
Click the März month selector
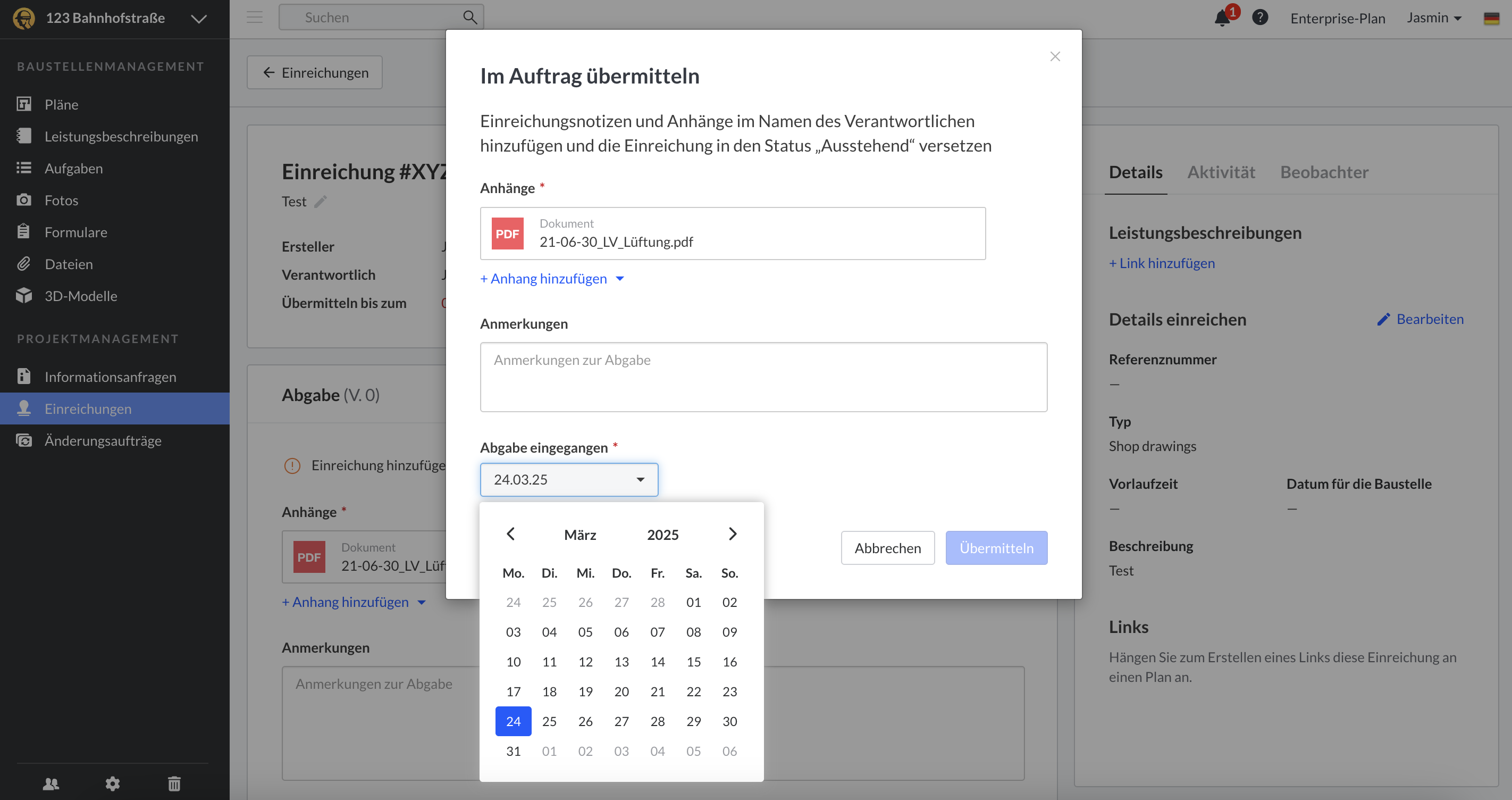tap(580, 535)
